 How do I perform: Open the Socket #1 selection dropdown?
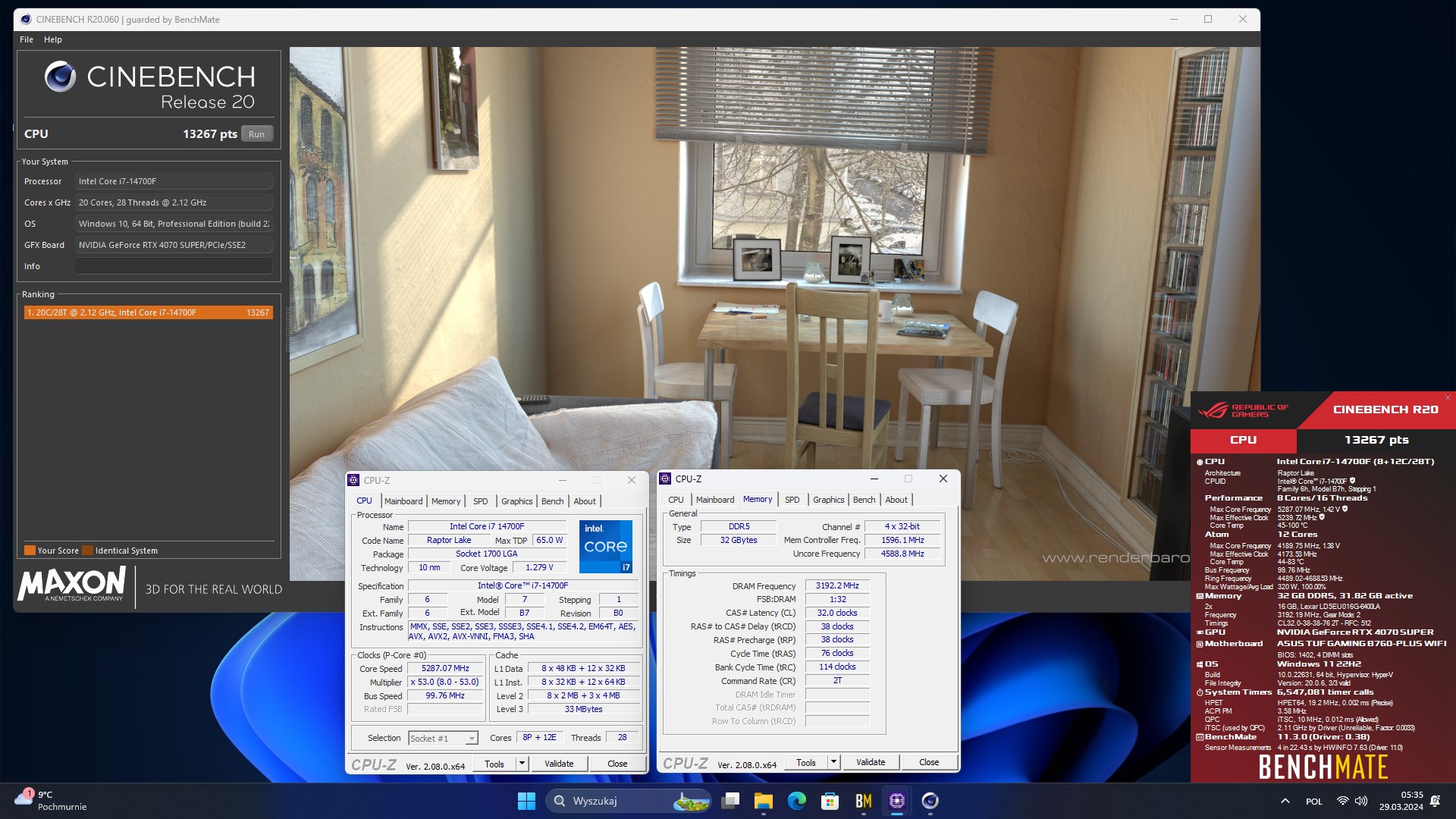click(443, 738)
